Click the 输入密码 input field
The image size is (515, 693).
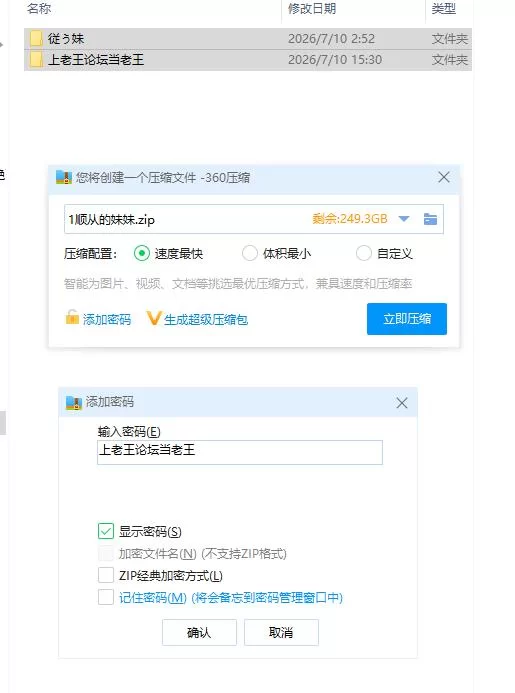240,452
